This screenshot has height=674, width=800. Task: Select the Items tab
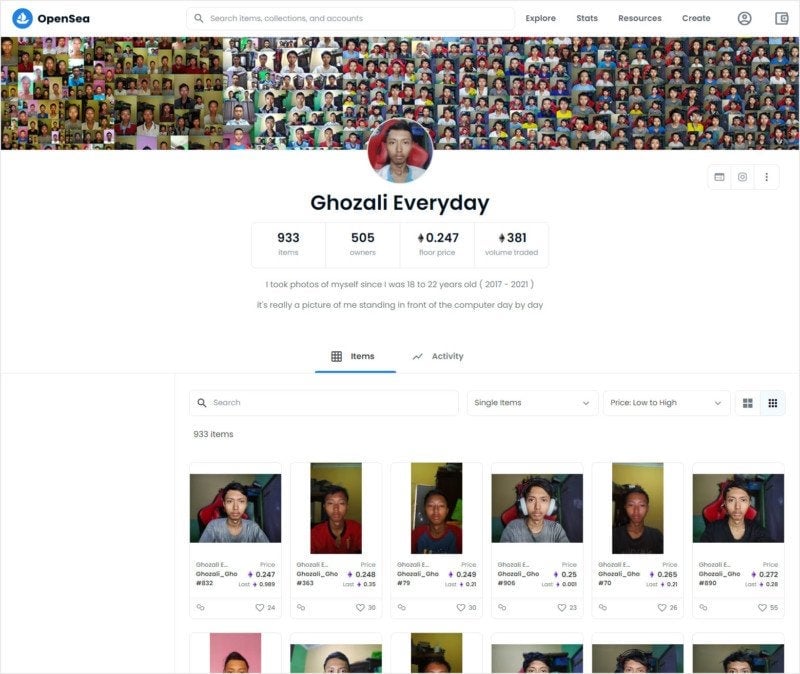(x=353, y=356)
